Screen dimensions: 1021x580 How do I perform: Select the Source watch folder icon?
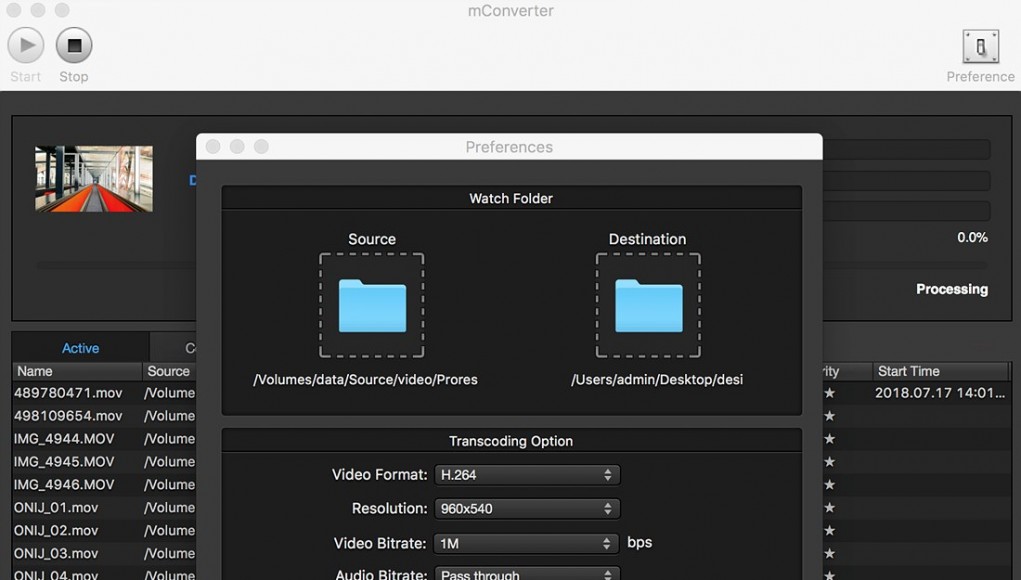[372, 305]
